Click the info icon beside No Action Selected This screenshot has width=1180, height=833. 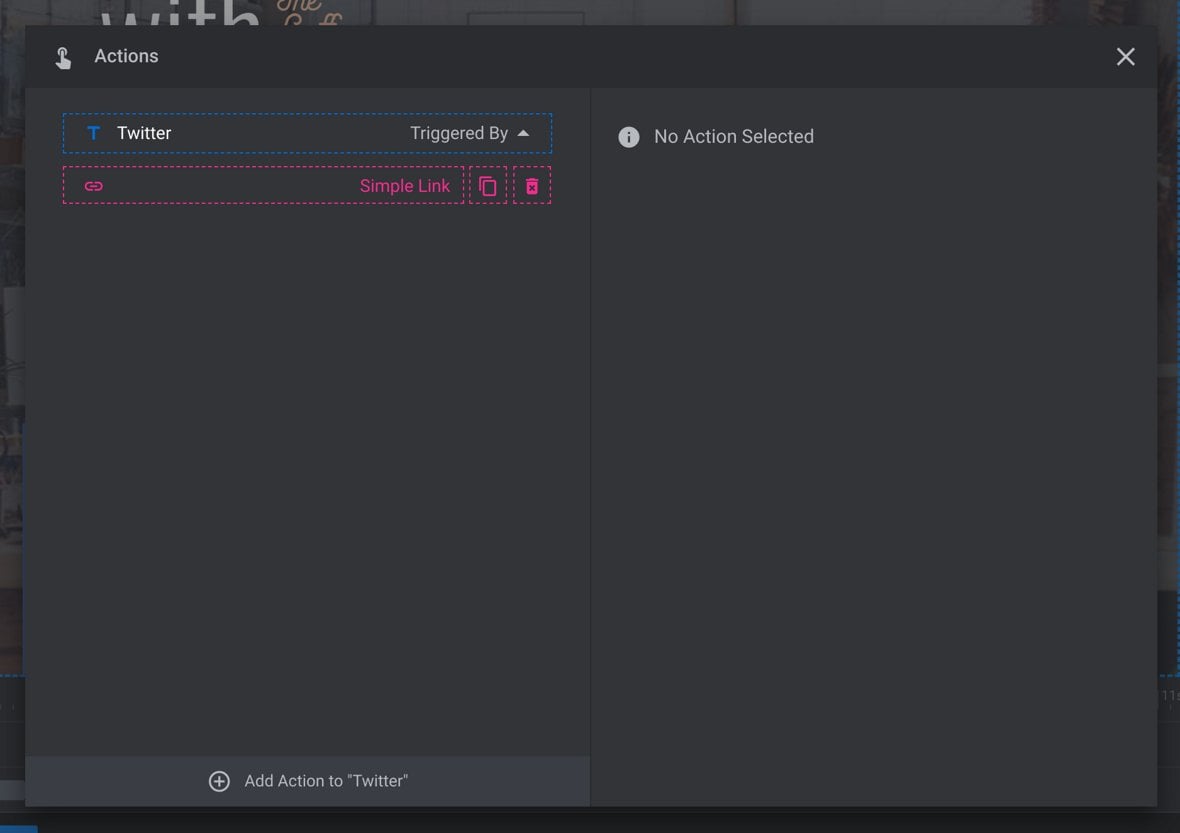point(628,137)
